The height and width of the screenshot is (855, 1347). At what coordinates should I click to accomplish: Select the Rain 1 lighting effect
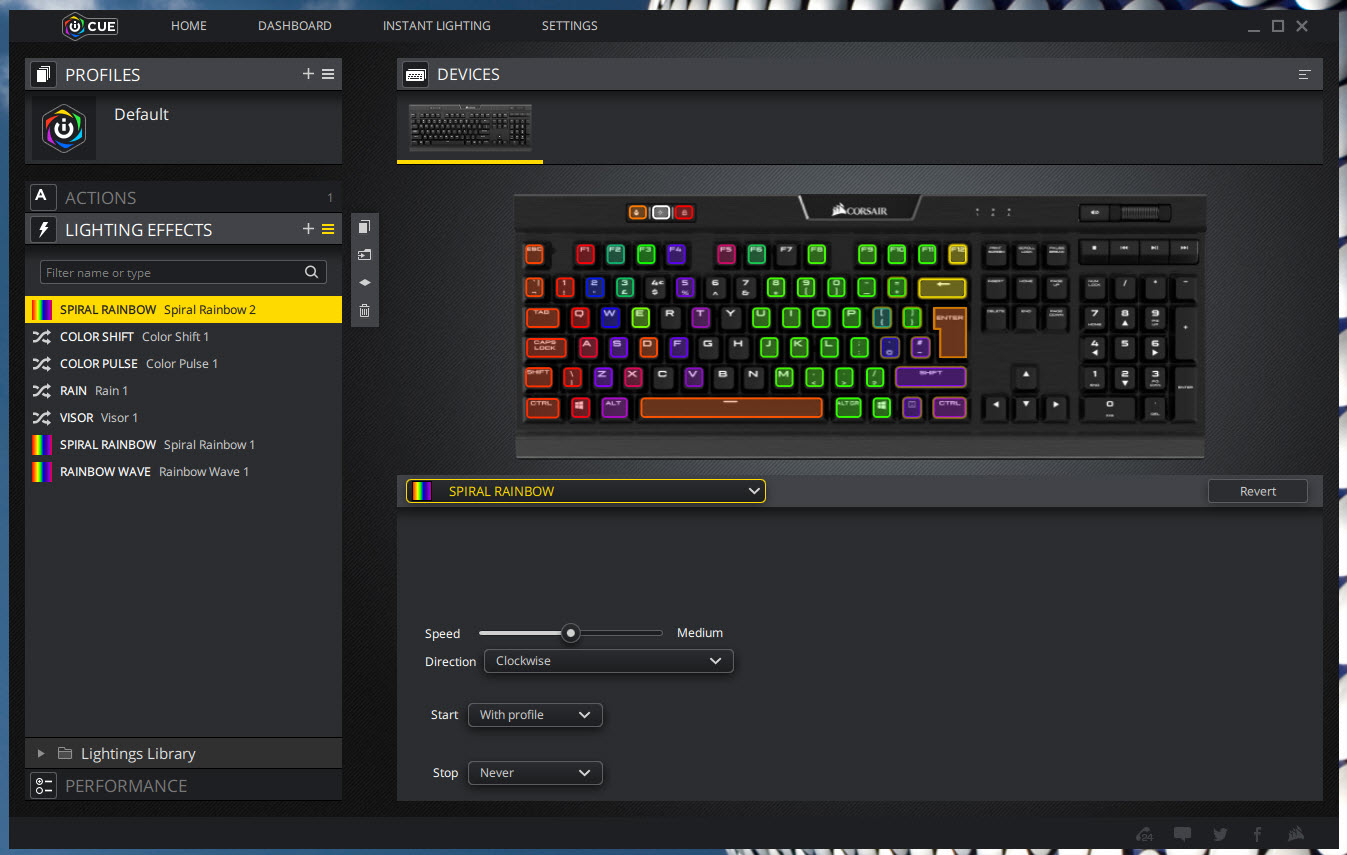pyautogui.click(x=184, y=391)
